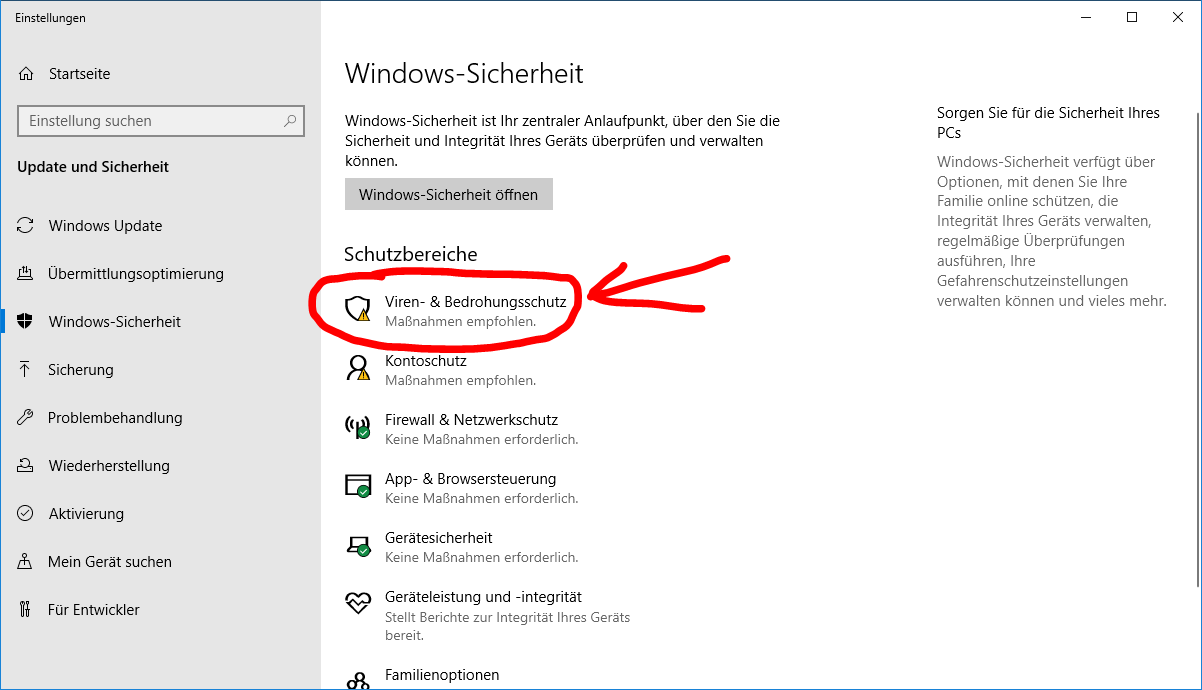
Task: Focus the Einstellung suchen search field
Action: tap(161, 121)
